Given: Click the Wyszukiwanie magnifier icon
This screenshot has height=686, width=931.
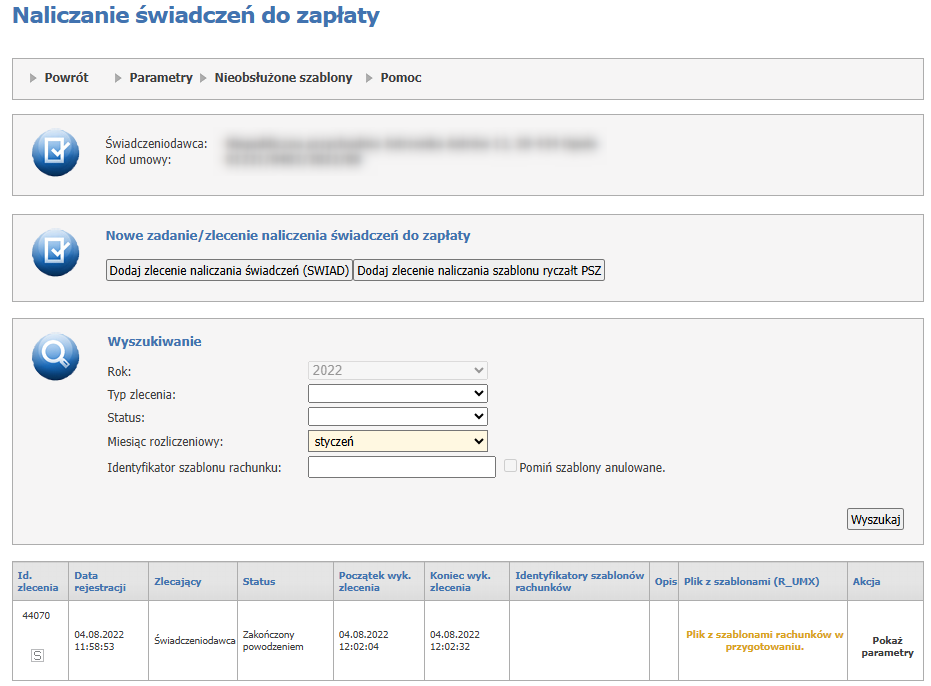Looking at the screenshot, I should [56, 356].
